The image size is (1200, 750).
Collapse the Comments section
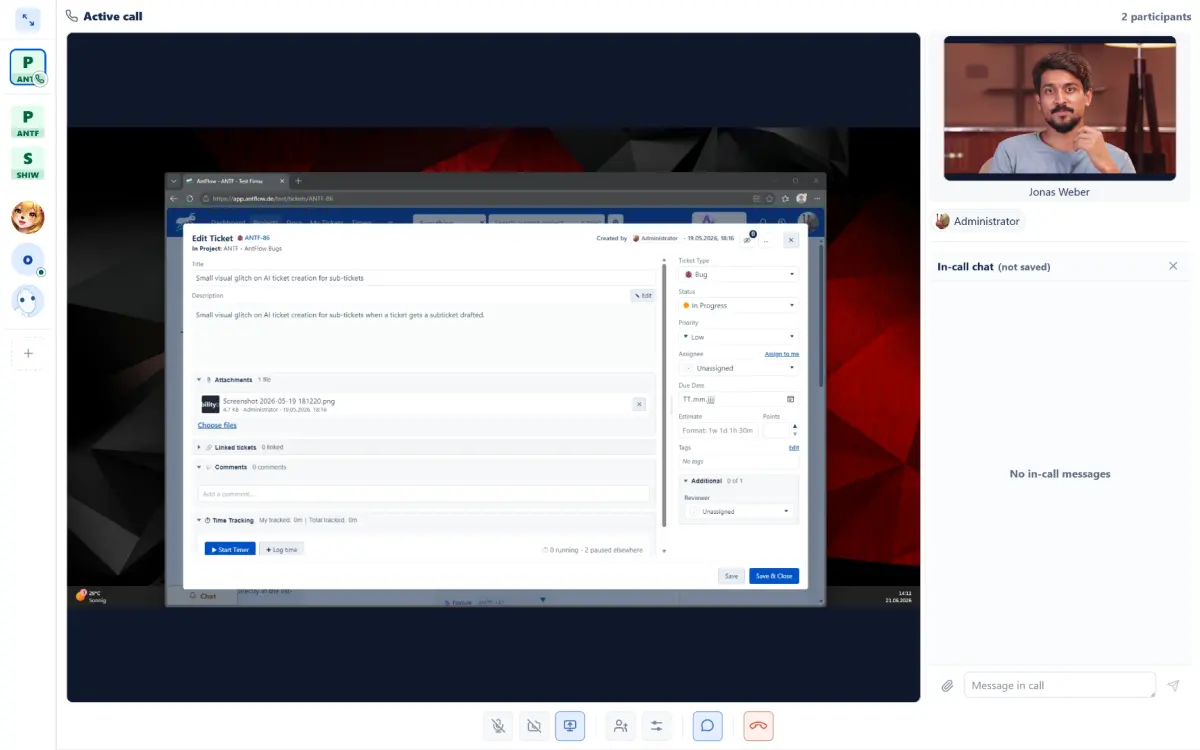tap(200, 467)
